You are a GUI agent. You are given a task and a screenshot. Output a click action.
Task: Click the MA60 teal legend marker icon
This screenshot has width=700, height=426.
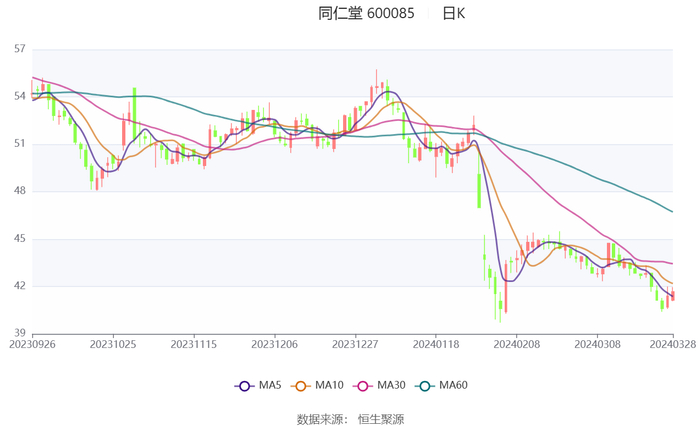[x=424, y=386]
